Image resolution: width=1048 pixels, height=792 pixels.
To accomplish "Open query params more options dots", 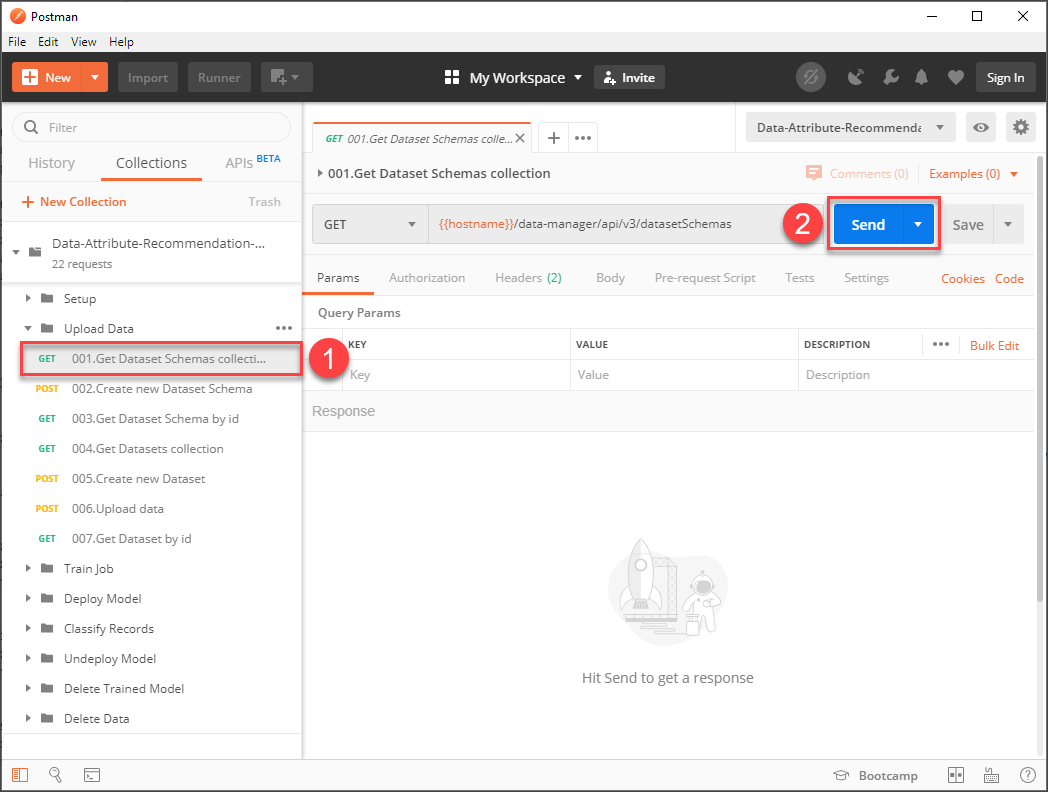I will coord(941,344).
